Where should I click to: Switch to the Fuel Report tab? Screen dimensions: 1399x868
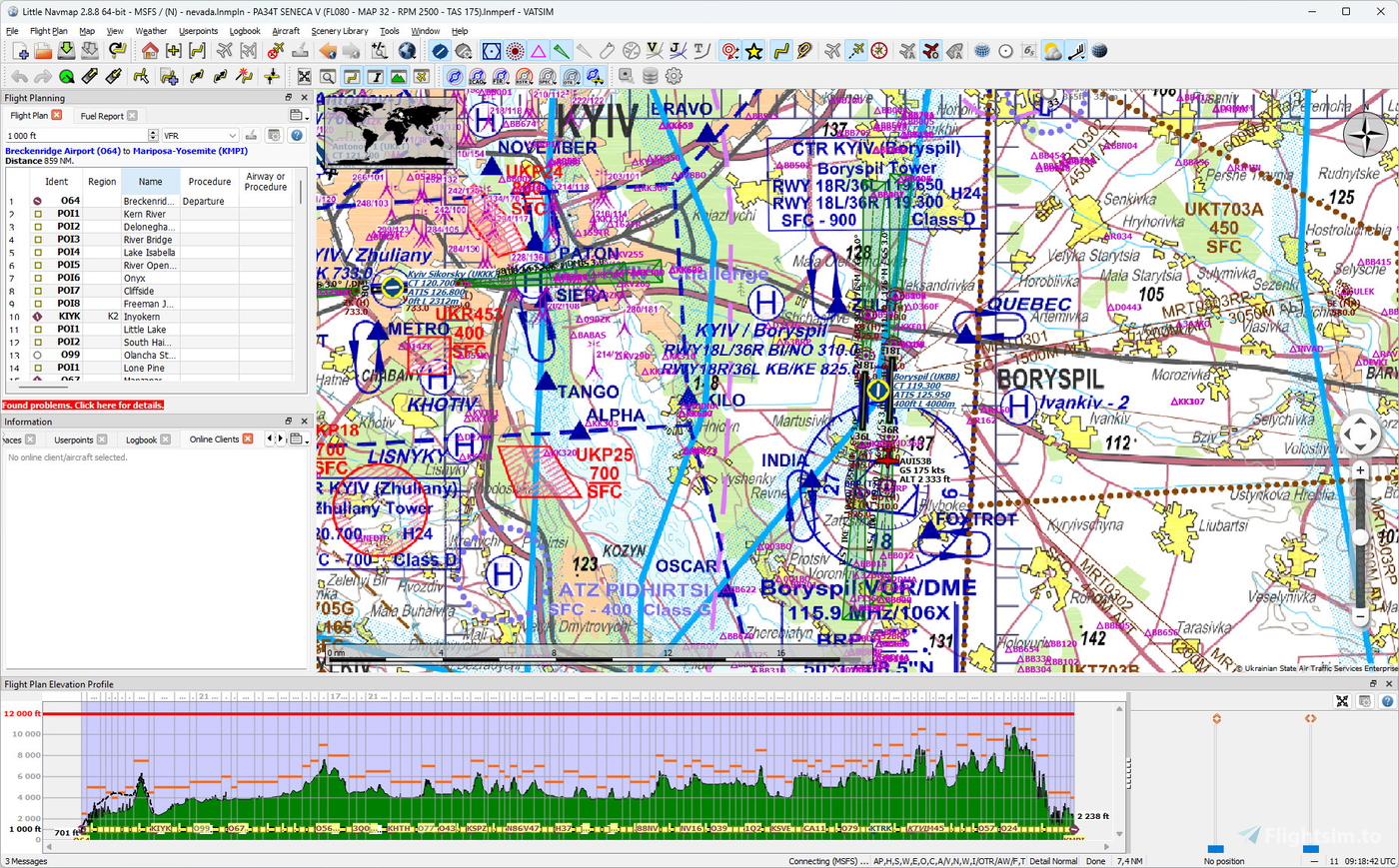pos(100,115)
